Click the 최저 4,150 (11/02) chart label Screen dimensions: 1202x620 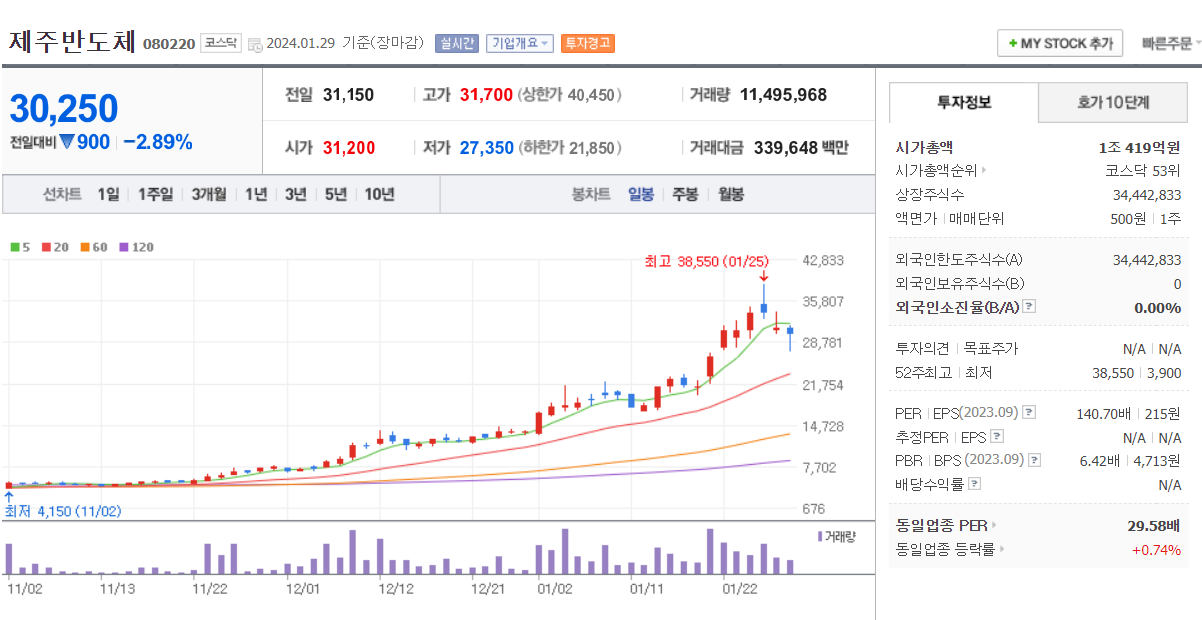63,511
